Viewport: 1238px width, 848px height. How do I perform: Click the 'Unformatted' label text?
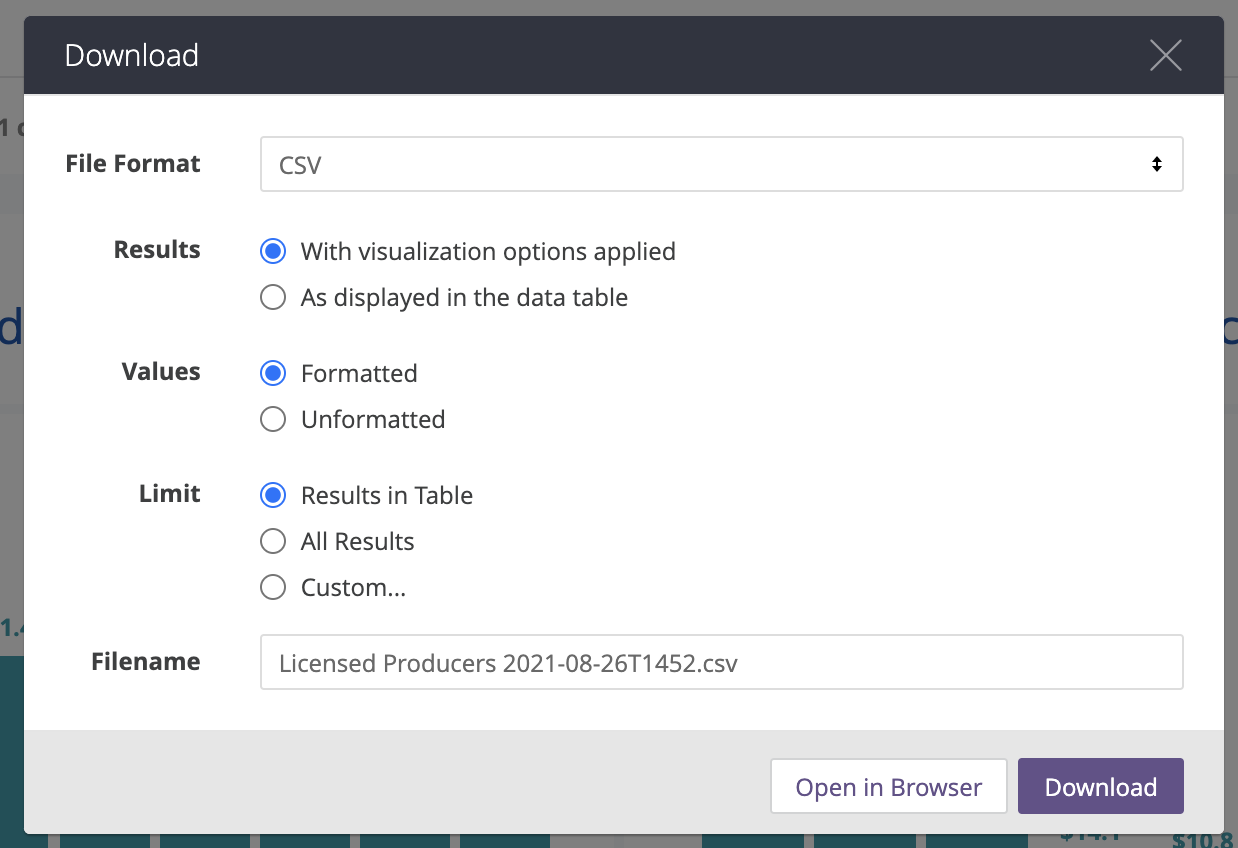pyautogui.click(x=373, y=419)
